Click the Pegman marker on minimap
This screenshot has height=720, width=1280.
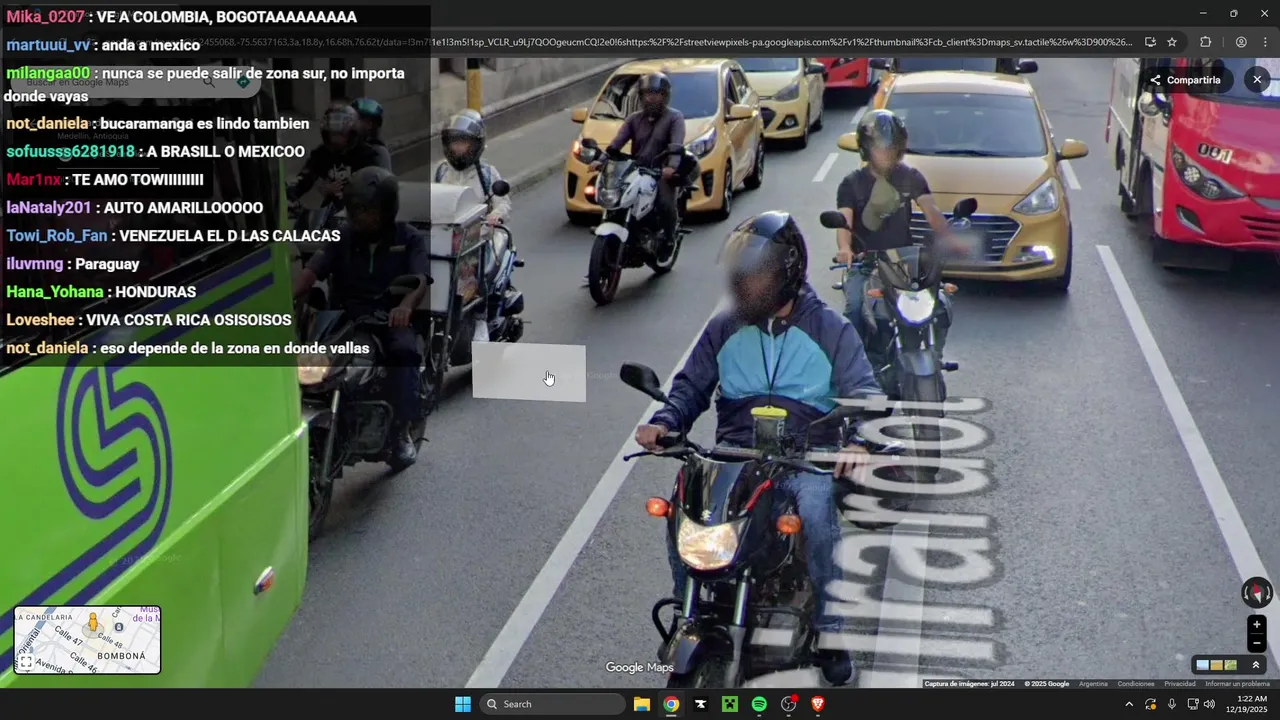point(93,623)
